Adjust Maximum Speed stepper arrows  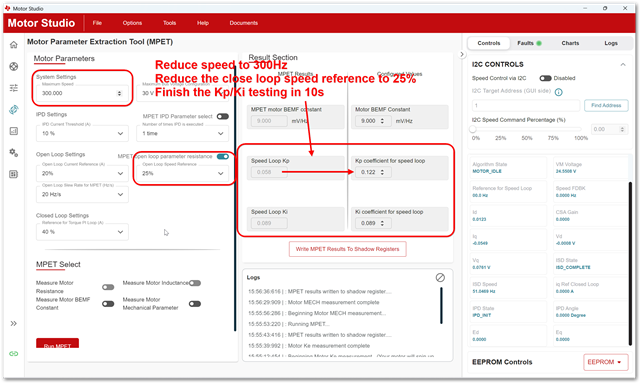pyautogui.click(x=120, y=93)
